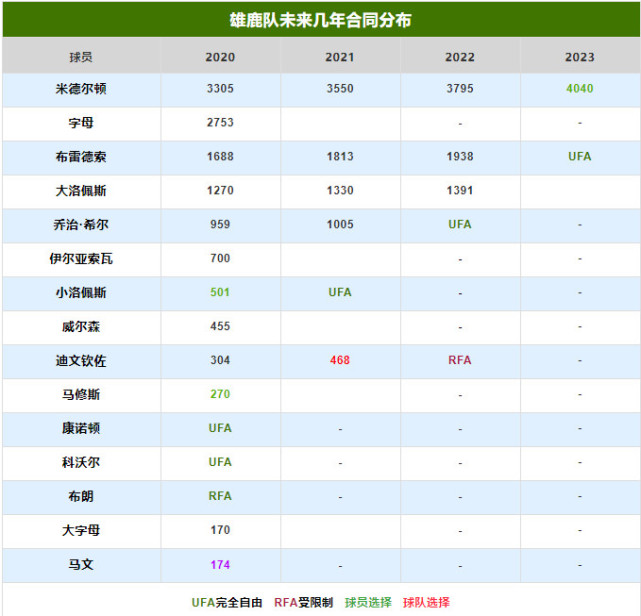Select the 2021 column header
This screenshot has height=616, width=641.
pos(340,57)
